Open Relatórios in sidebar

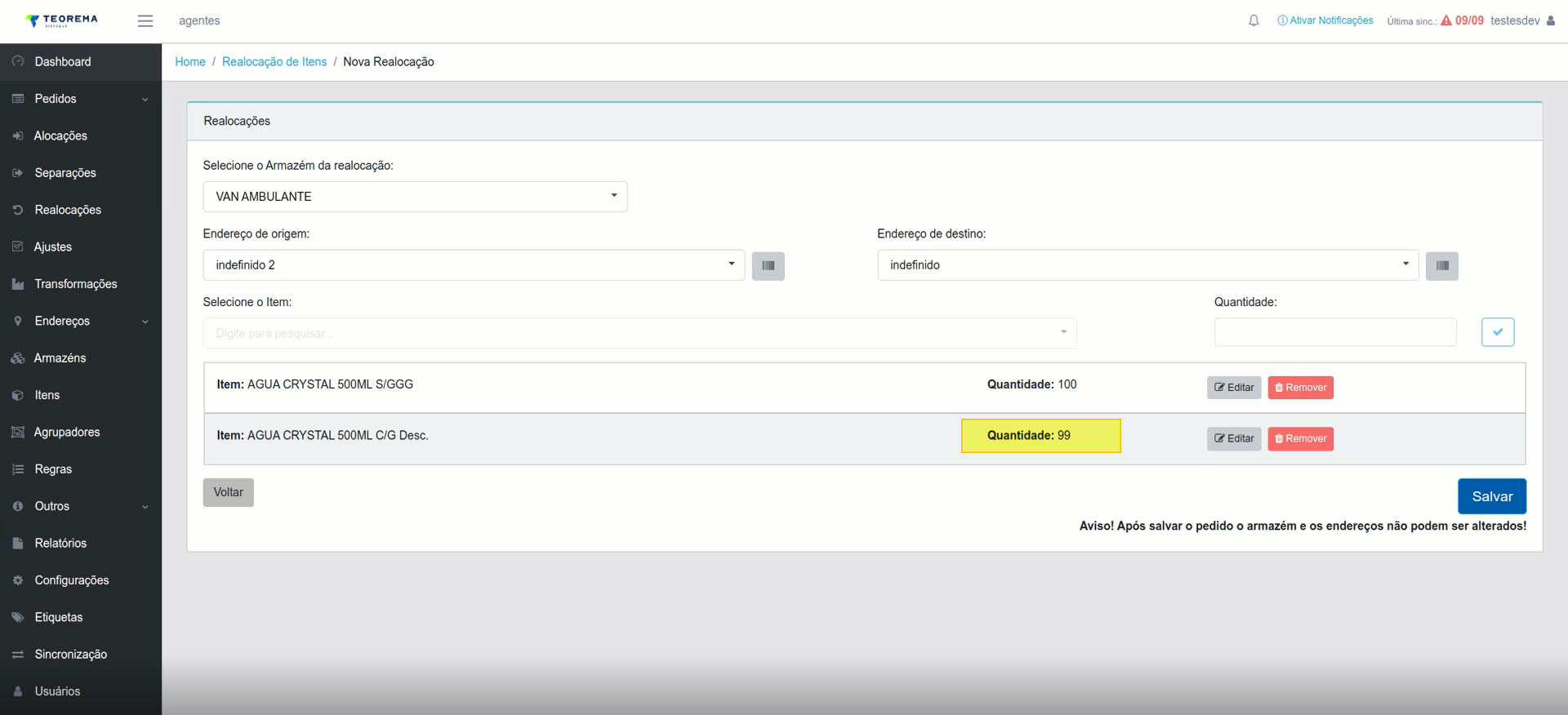tap(81, 543)
